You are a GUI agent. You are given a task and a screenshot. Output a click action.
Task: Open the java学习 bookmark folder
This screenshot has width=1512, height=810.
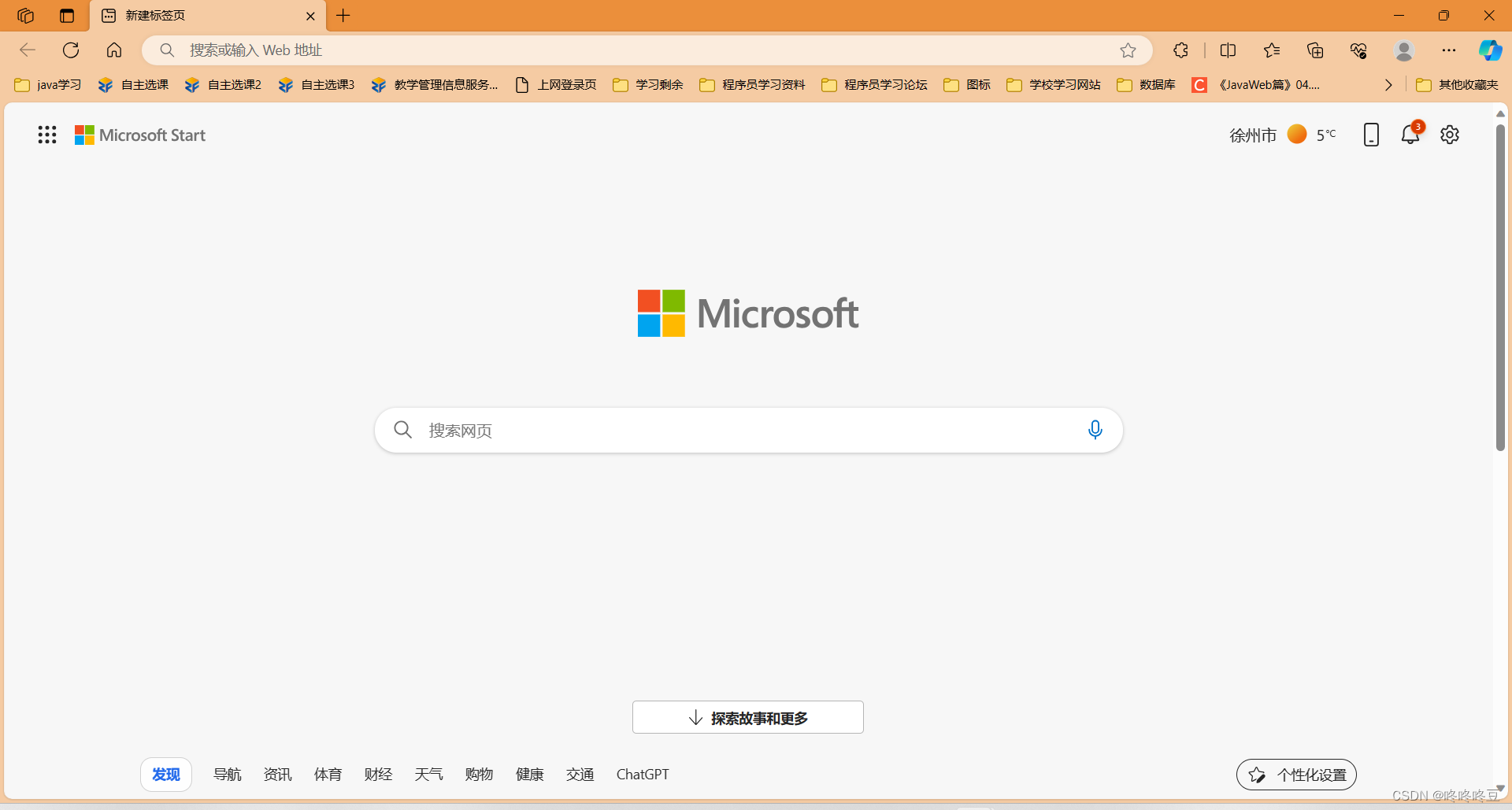click(48, 85)
